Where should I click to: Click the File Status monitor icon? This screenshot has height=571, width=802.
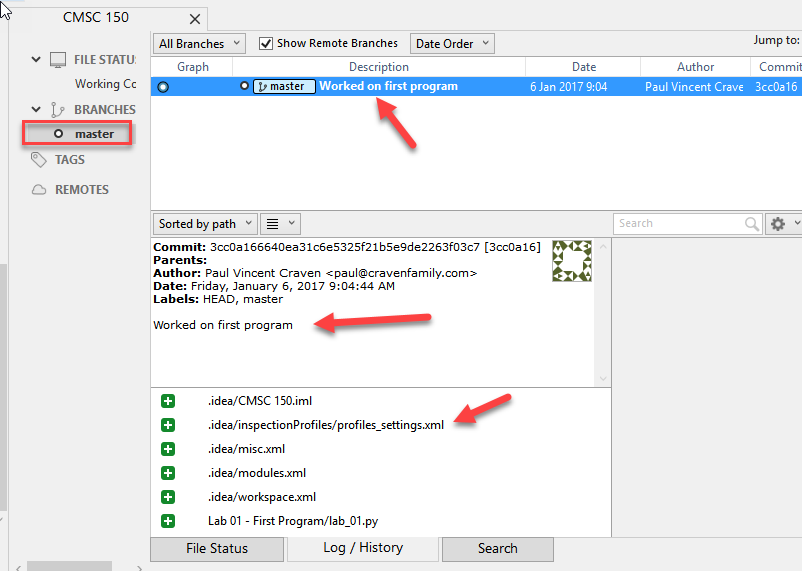58,60
